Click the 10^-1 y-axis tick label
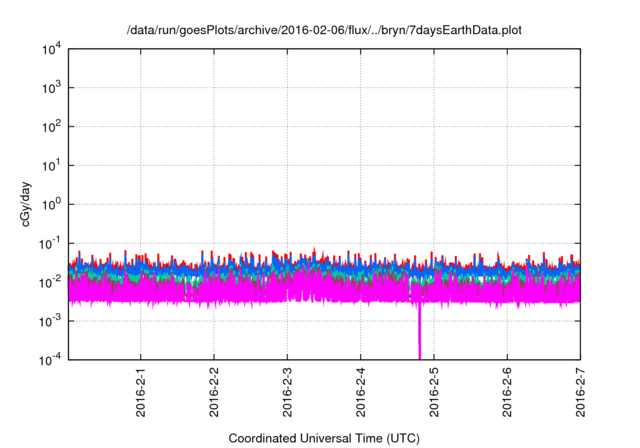Image resolution: width=640 pixels, height=448 pixels. [x=50, y=243]
